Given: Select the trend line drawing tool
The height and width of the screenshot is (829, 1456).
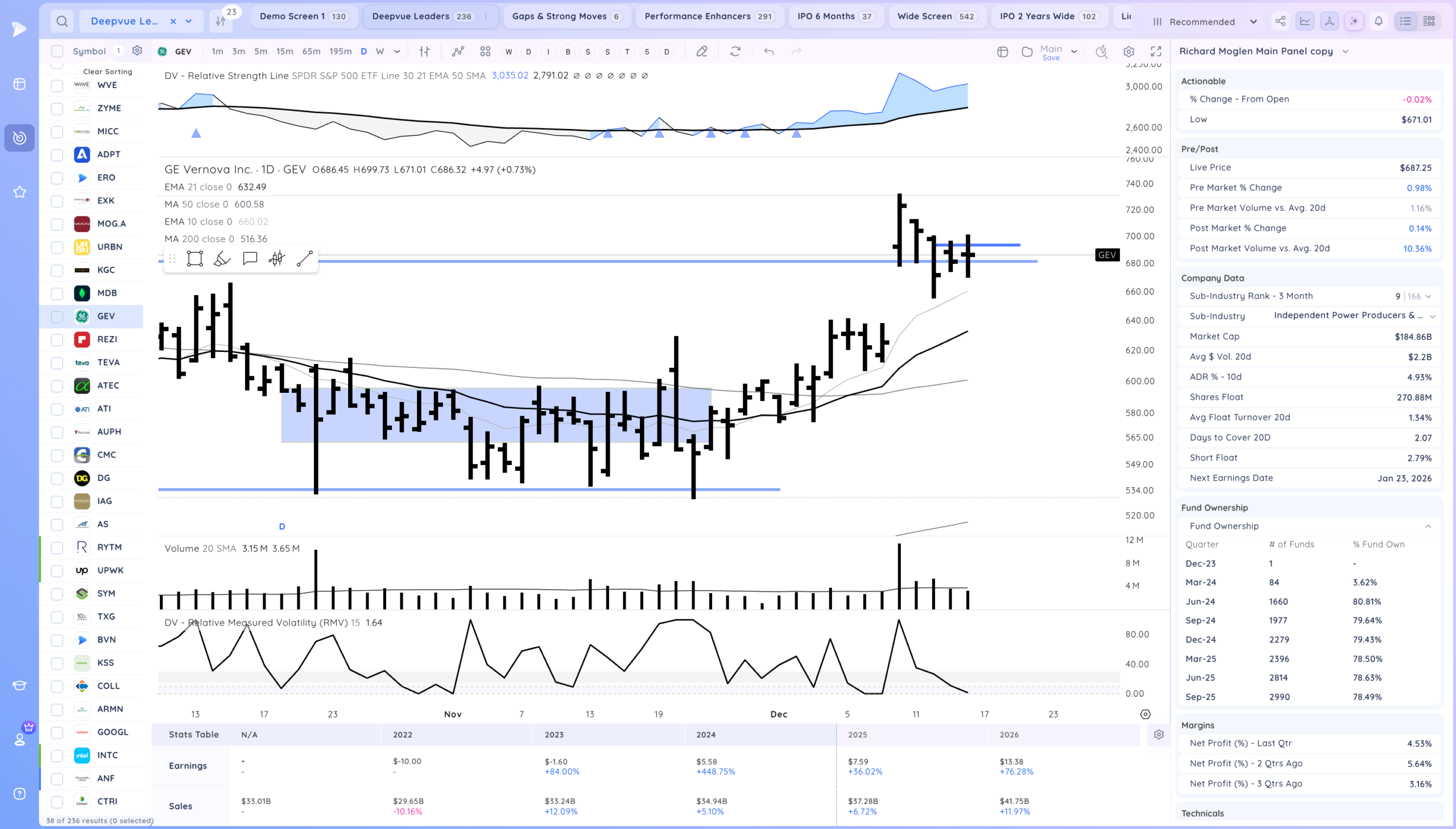Looking at the screenshot, I should (x=305, y=259).
